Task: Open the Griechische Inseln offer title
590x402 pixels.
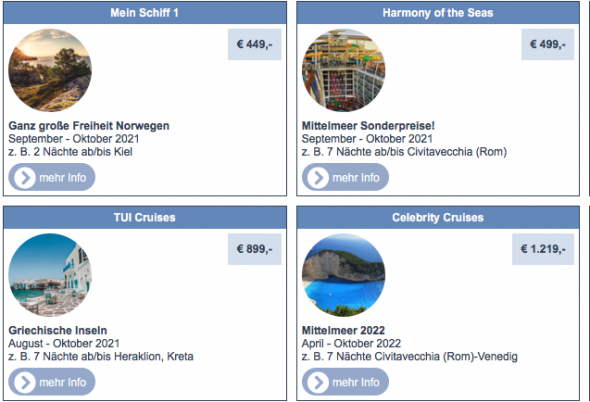Action: tap(58, 330)
